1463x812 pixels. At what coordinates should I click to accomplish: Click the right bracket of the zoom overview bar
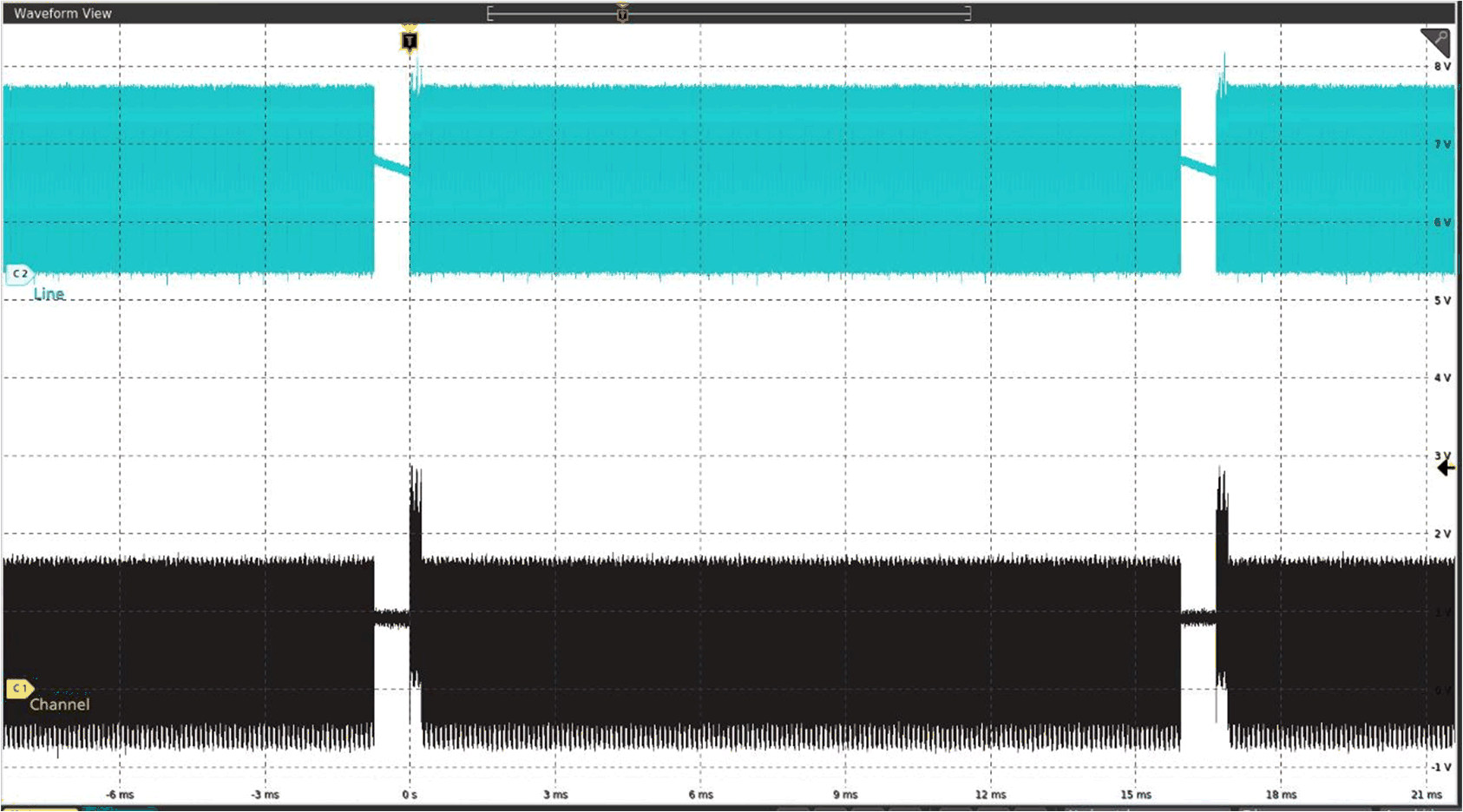click(966, 13)
